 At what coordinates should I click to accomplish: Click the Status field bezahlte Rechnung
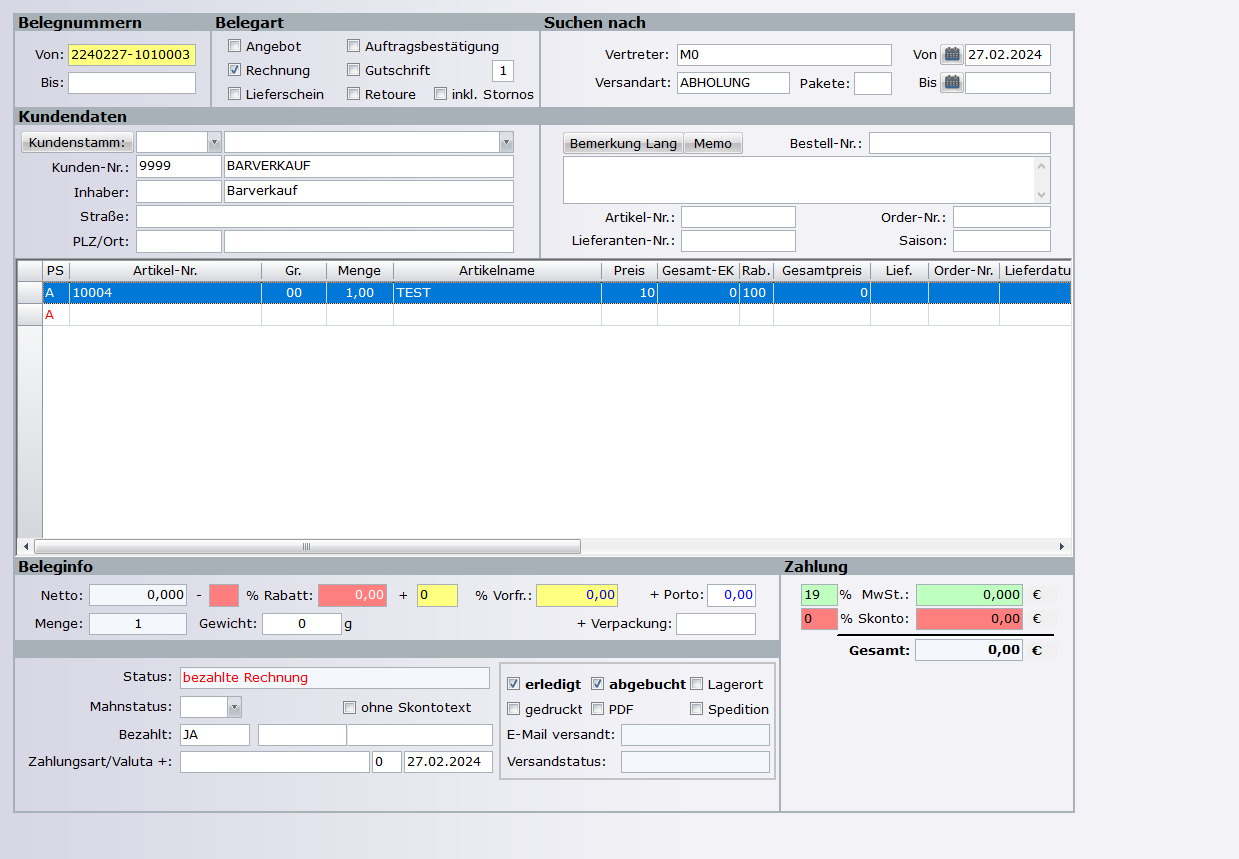pyautogui.click(x=335, y=677)
